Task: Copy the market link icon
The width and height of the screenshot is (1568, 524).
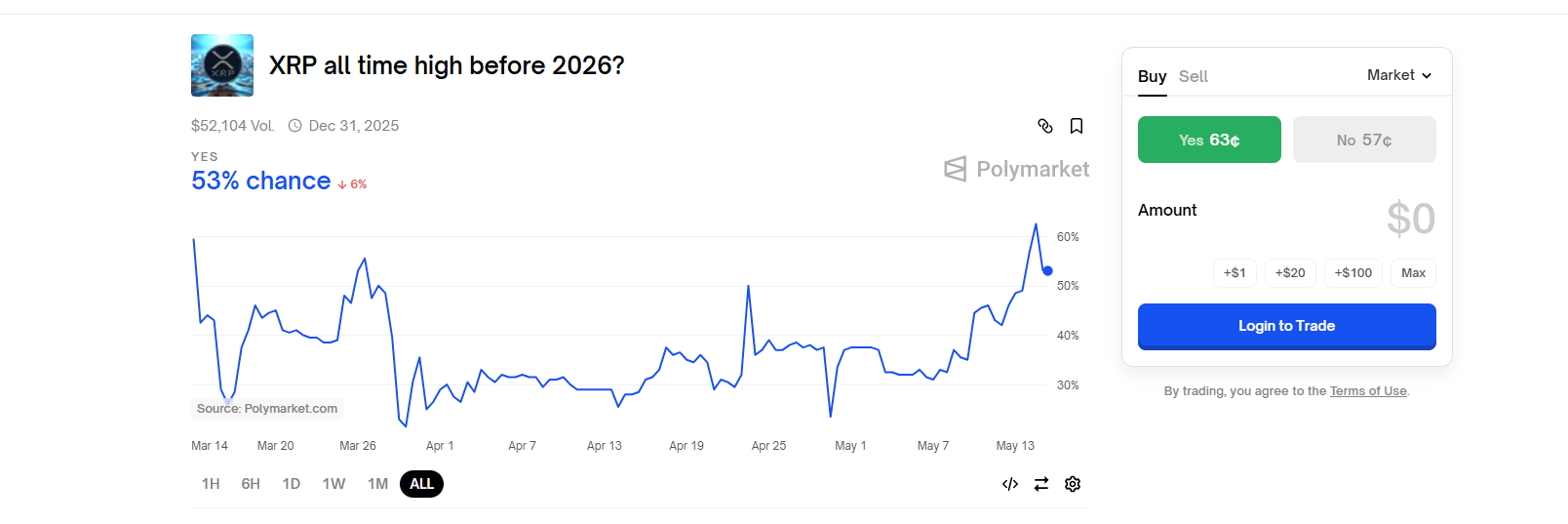Action: coord(1045,126)
